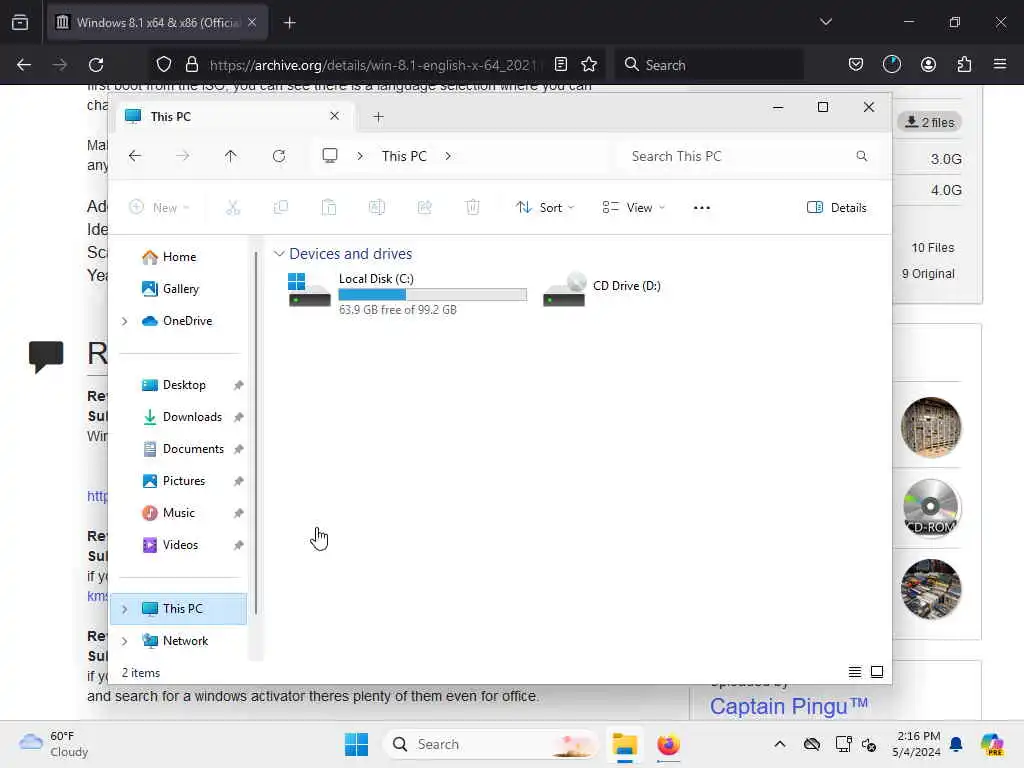Image resolution: width=1024 pixels, height=768 pixels.
Task: Open Firefox from taskbar
Action: (x=668, y=744)
